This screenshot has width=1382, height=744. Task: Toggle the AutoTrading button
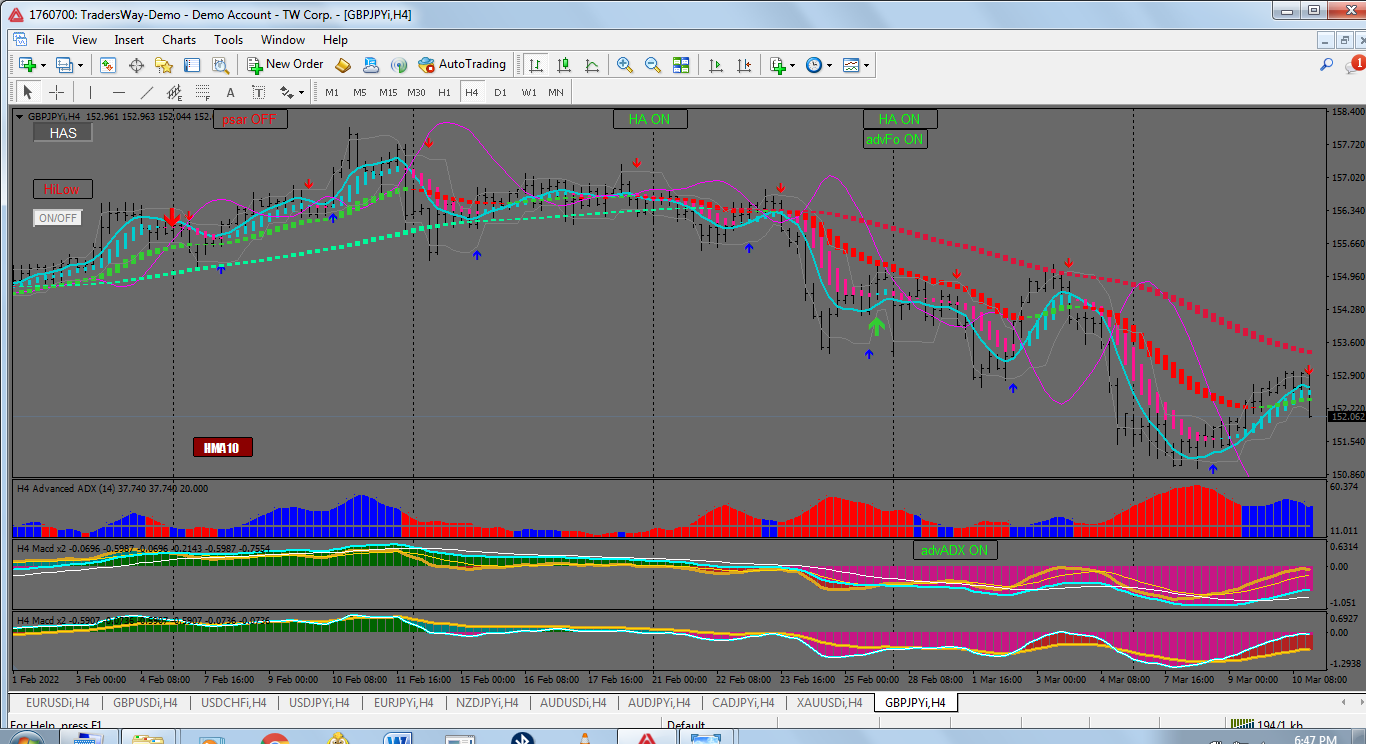462,65
